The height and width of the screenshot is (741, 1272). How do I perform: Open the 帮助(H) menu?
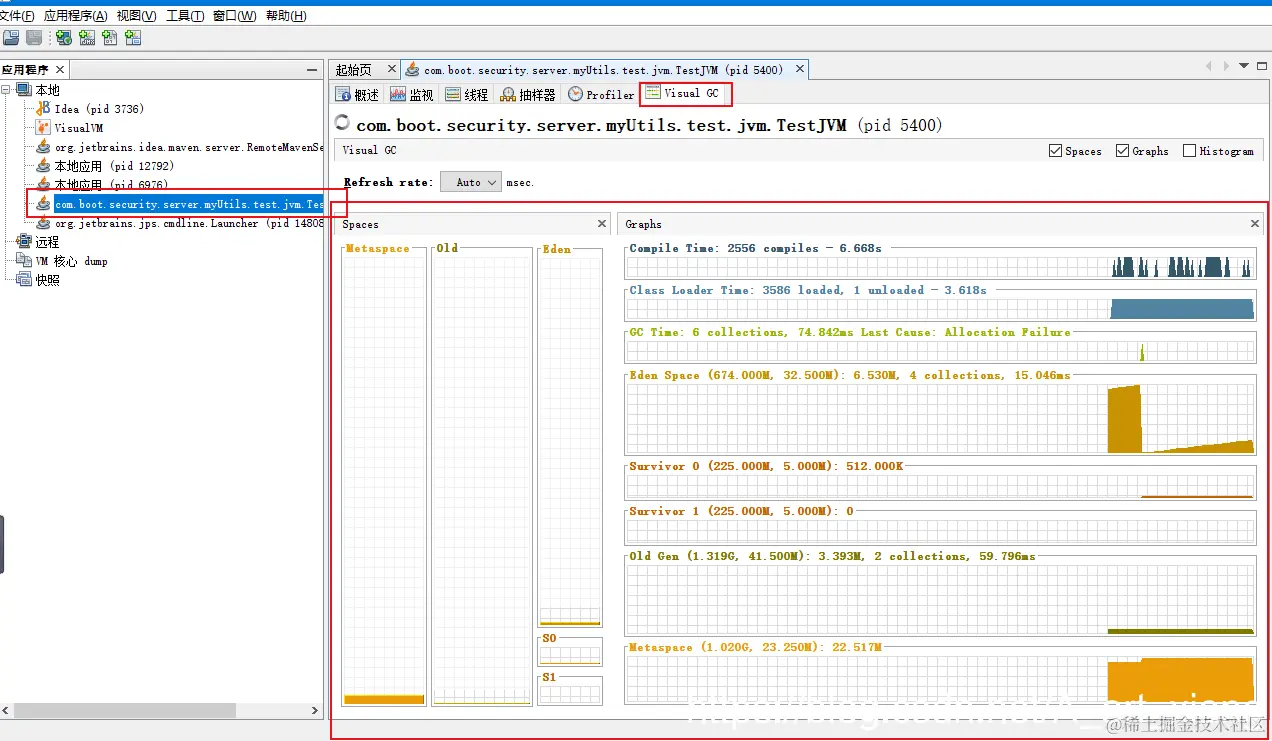click(x=286, y=16)
